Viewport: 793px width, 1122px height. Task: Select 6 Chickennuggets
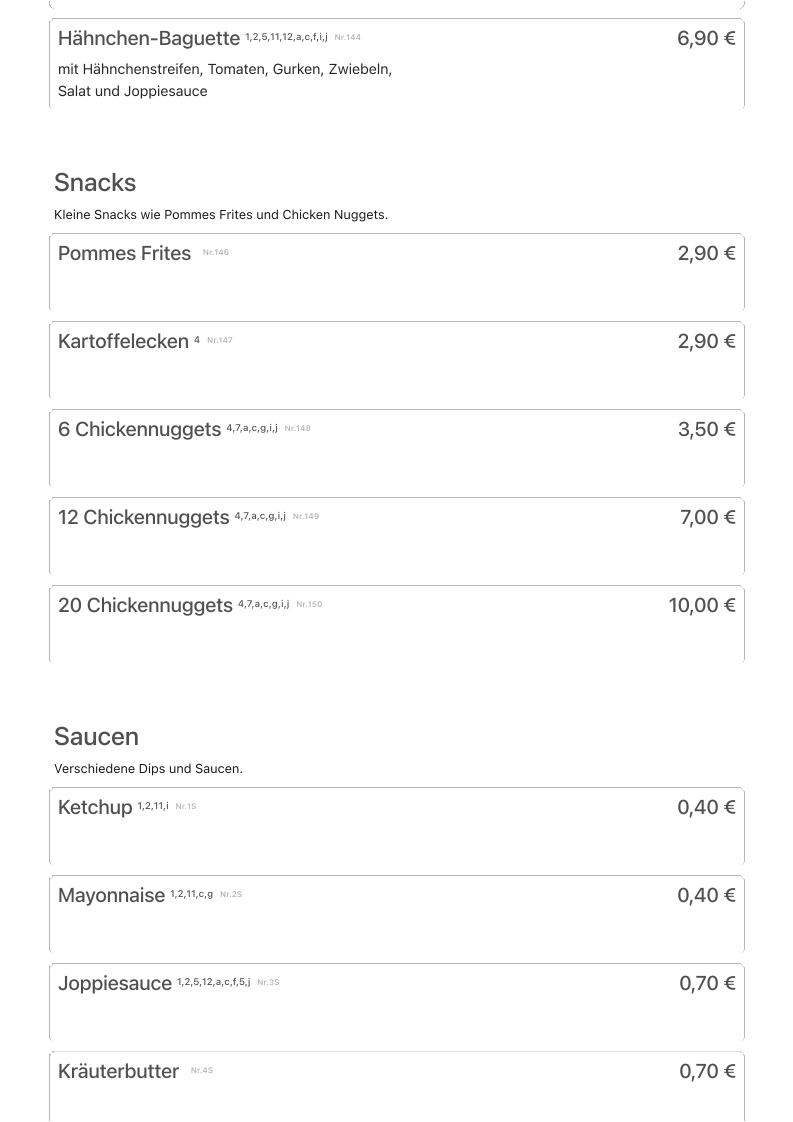coord(139,430)
